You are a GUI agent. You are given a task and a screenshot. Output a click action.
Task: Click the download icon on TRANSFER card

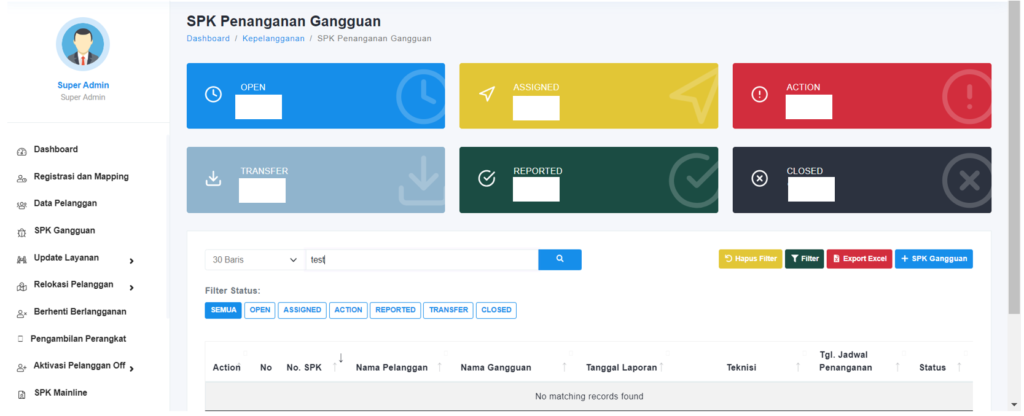pos(214,178)
